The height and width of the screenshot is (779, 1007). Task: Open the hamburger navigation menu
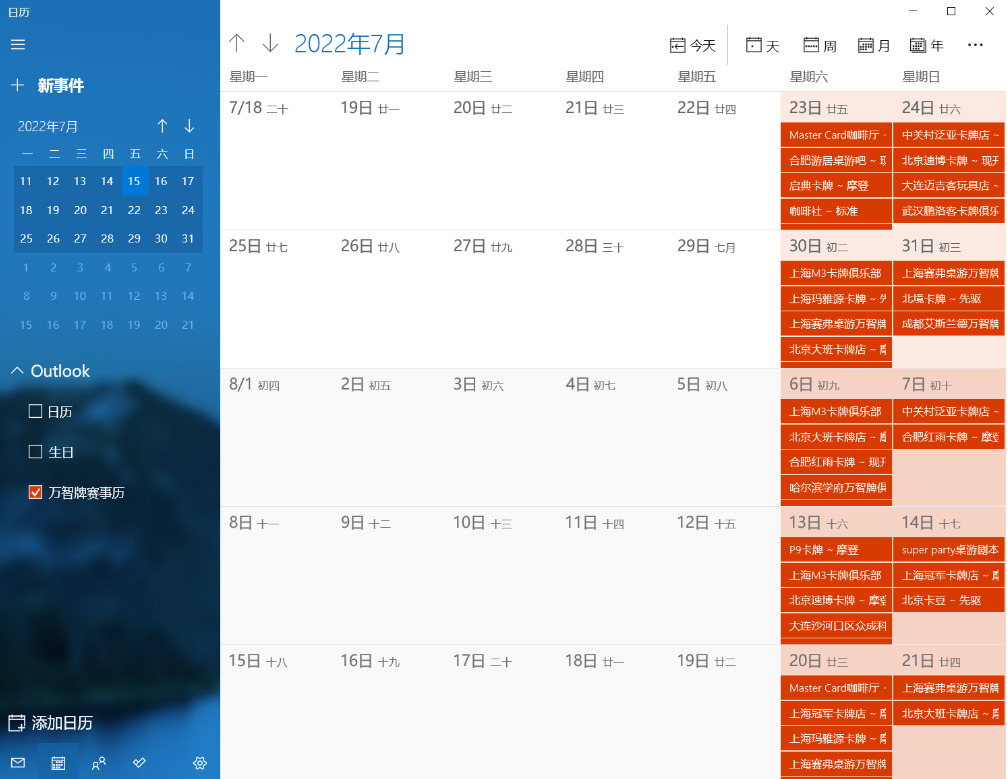tap(17, 45)
